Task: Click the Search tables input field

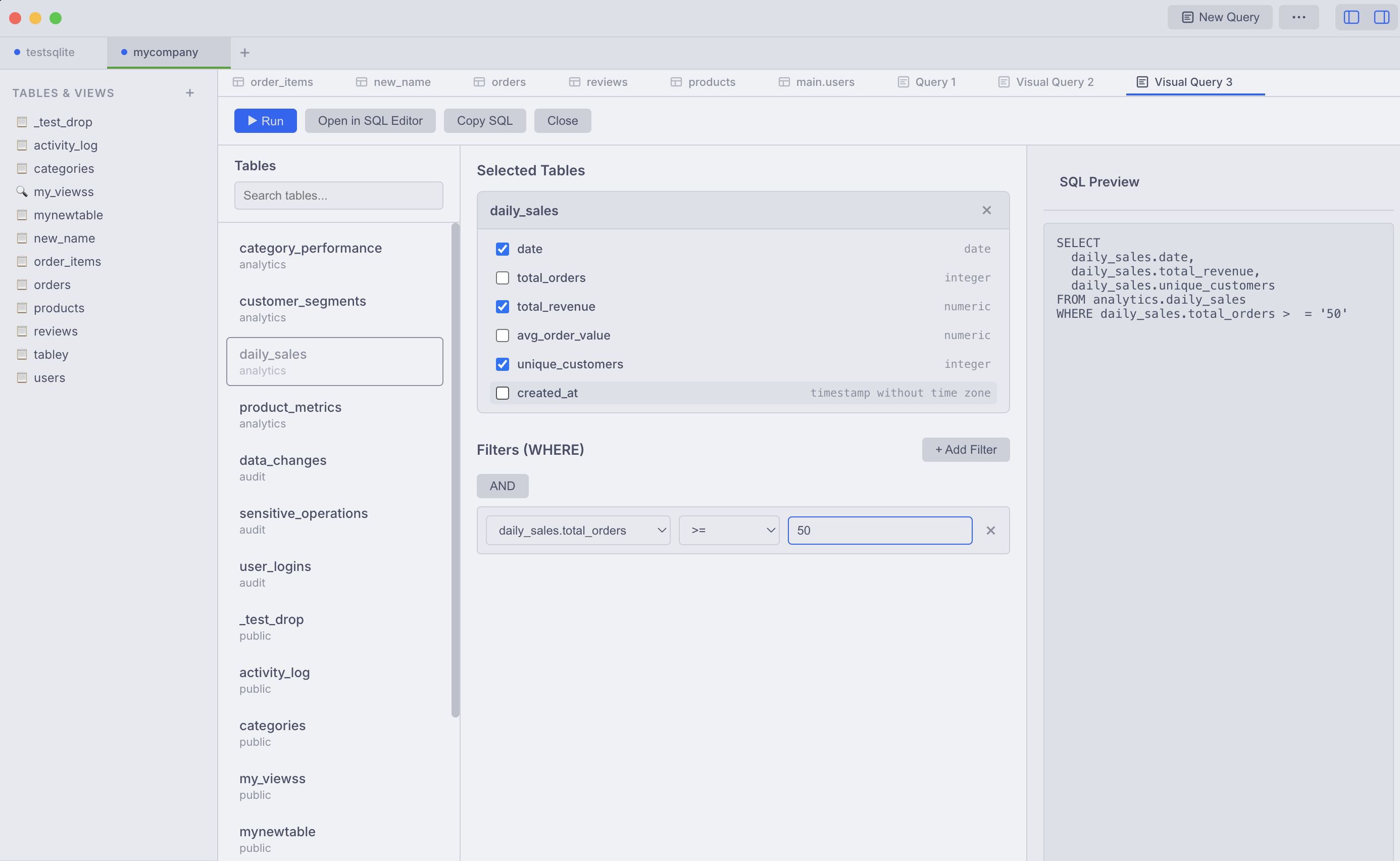Action: tap(338, 196)
